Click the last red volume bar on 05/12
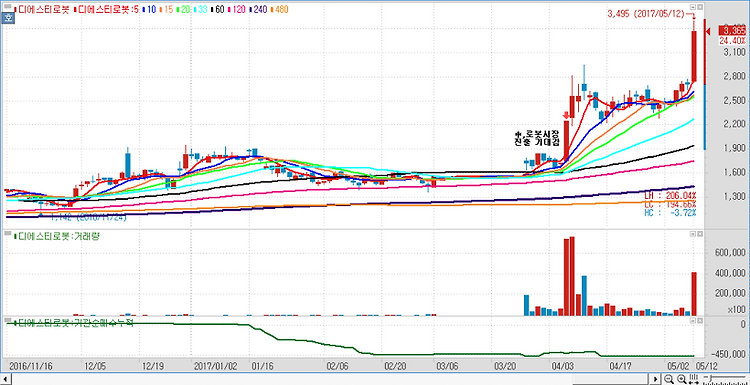Viewport: 750px width, 385px height. coord(694,294)
